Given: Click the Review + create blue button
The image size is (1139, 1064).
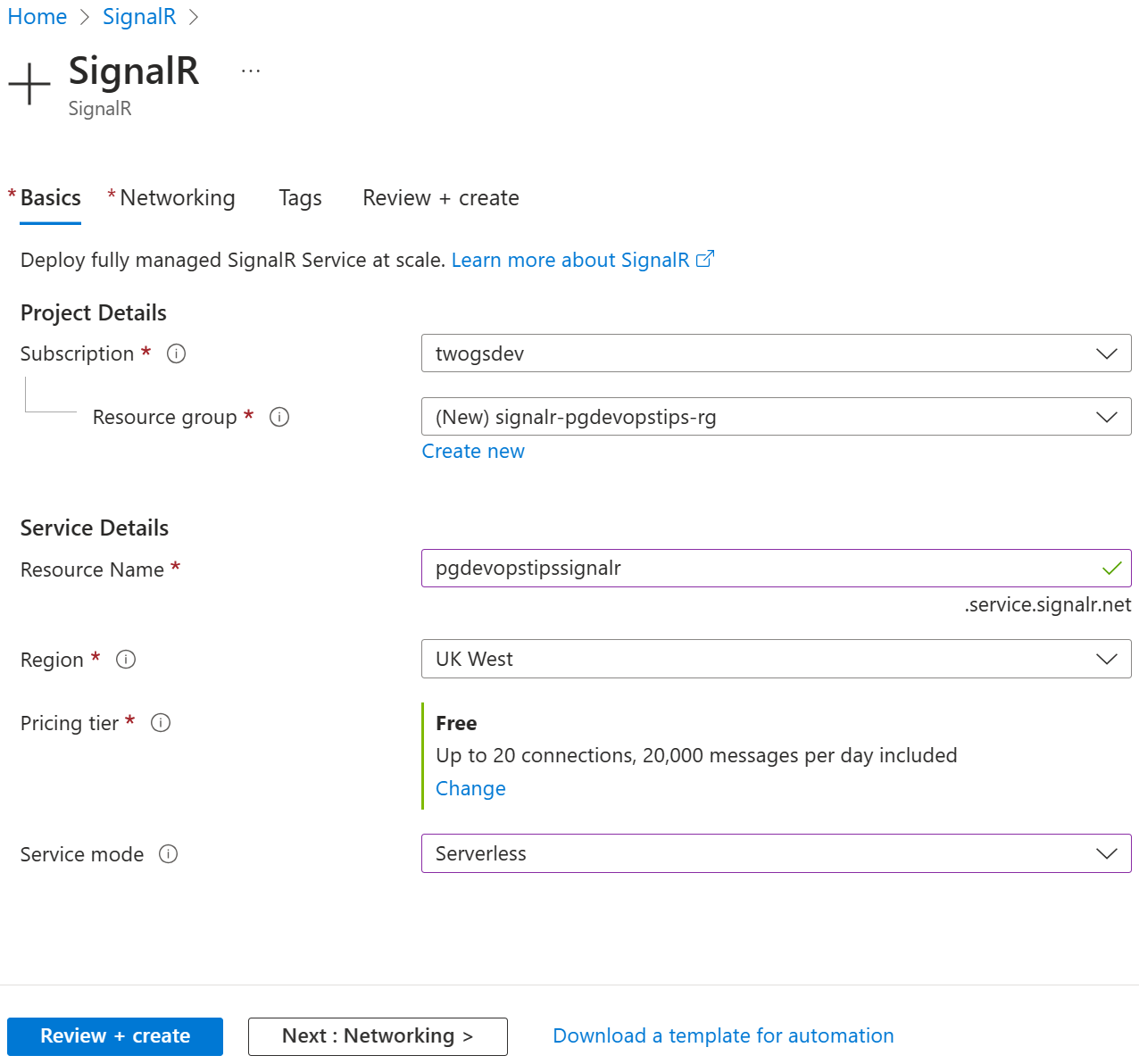Looking at the screenshot, I should [x=115, y=1036].
